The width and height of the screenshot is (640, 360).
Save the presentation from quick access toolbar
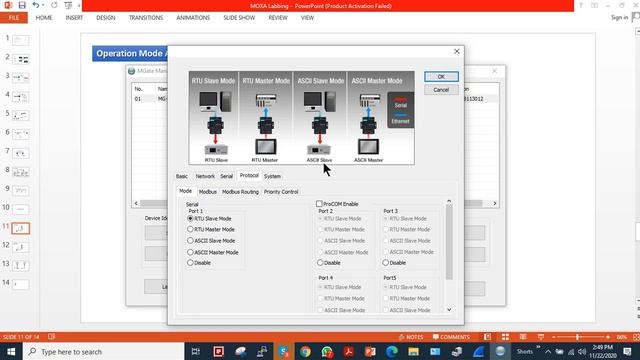coord(22,5)
